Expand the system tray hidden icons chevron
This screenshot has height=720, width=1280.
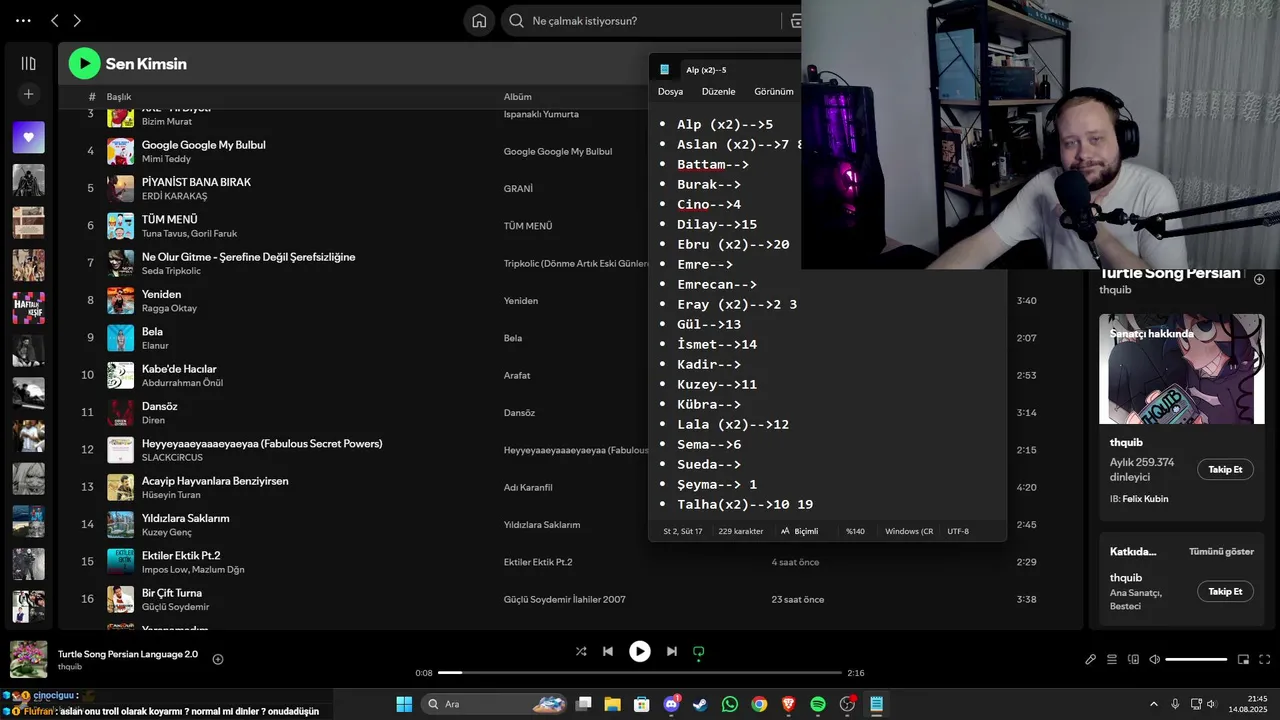[x=1154, y=704]
